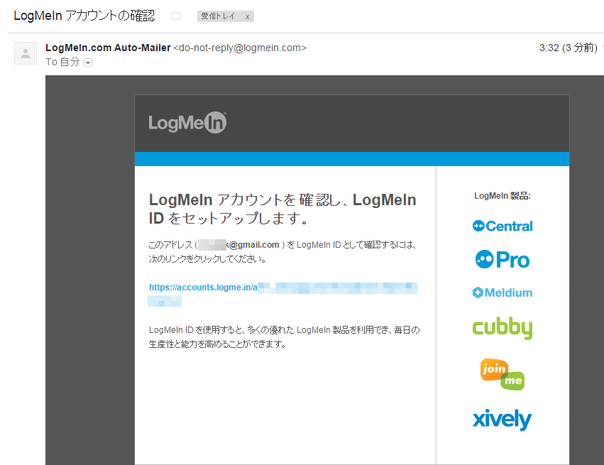Click the @gmail.com address in the body
The width and height of the screenshot is (604, 465).
coord(239,245)
